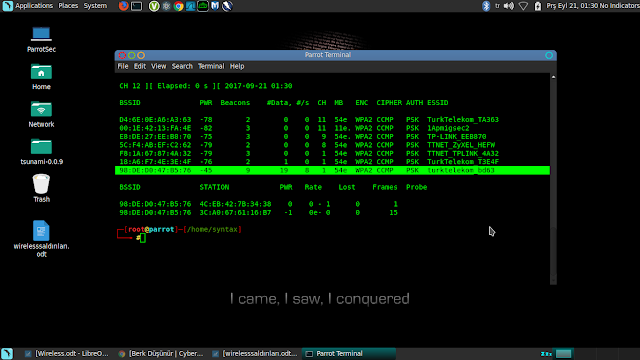Click the Parrot logo in top-left corner
Viewport: 640px width, 360px height.
[x=7, y=6]
